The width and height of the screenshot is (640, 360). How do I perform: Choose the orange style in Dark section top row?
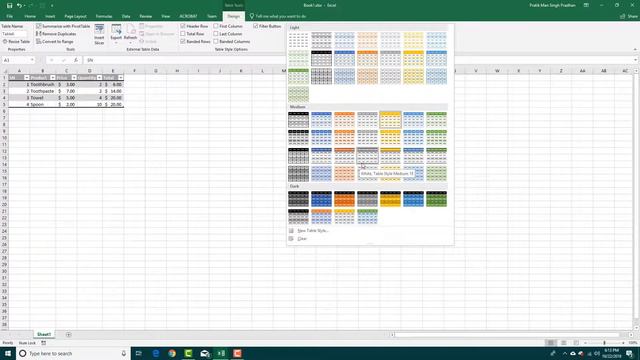click(344, 199)
